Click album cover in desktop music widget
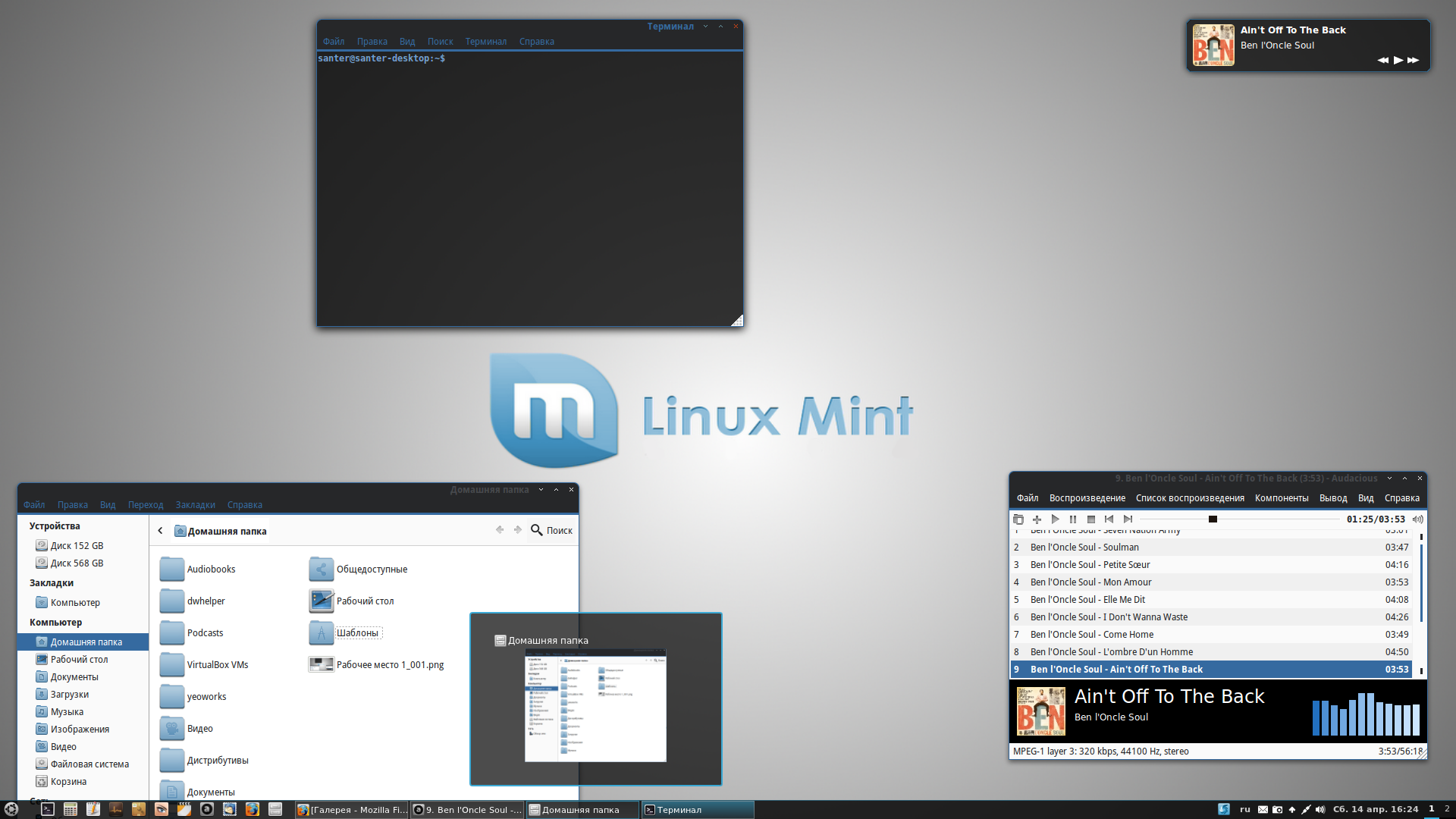Image resolution: width=1456 pixels, height=819 pixels. click(1213, 45)
